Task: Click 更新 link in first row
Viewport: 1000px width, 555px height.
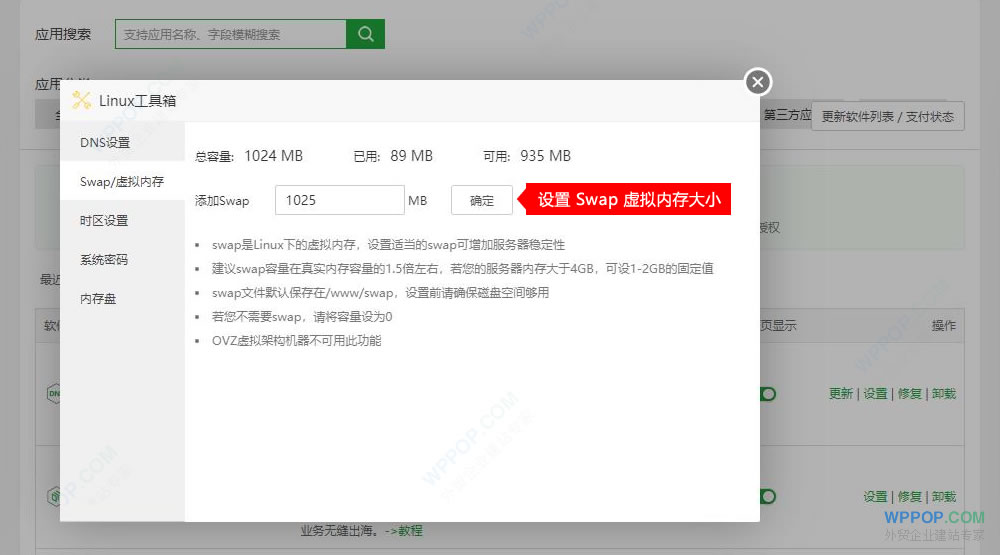Action: coord(841,394)
